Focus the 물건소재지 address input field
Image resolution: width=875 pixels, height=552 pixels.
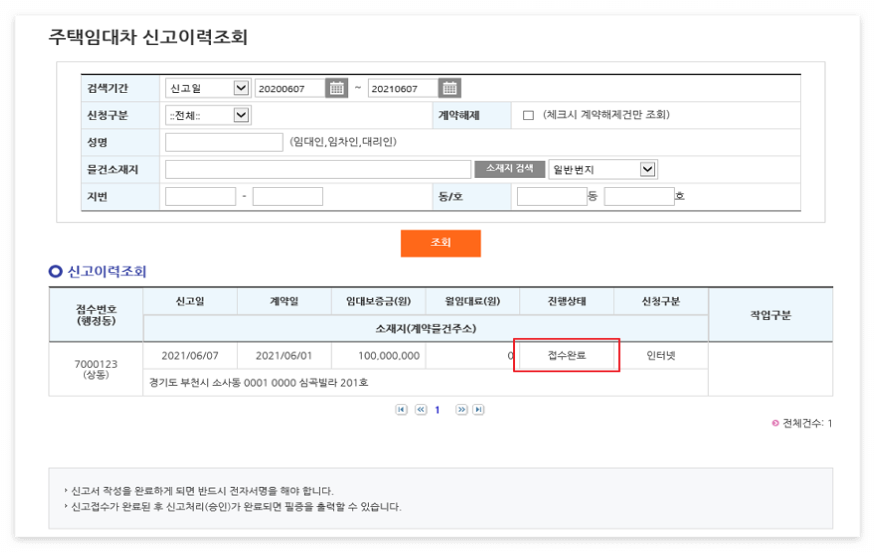pyautogui.click(x=318, y=169)
